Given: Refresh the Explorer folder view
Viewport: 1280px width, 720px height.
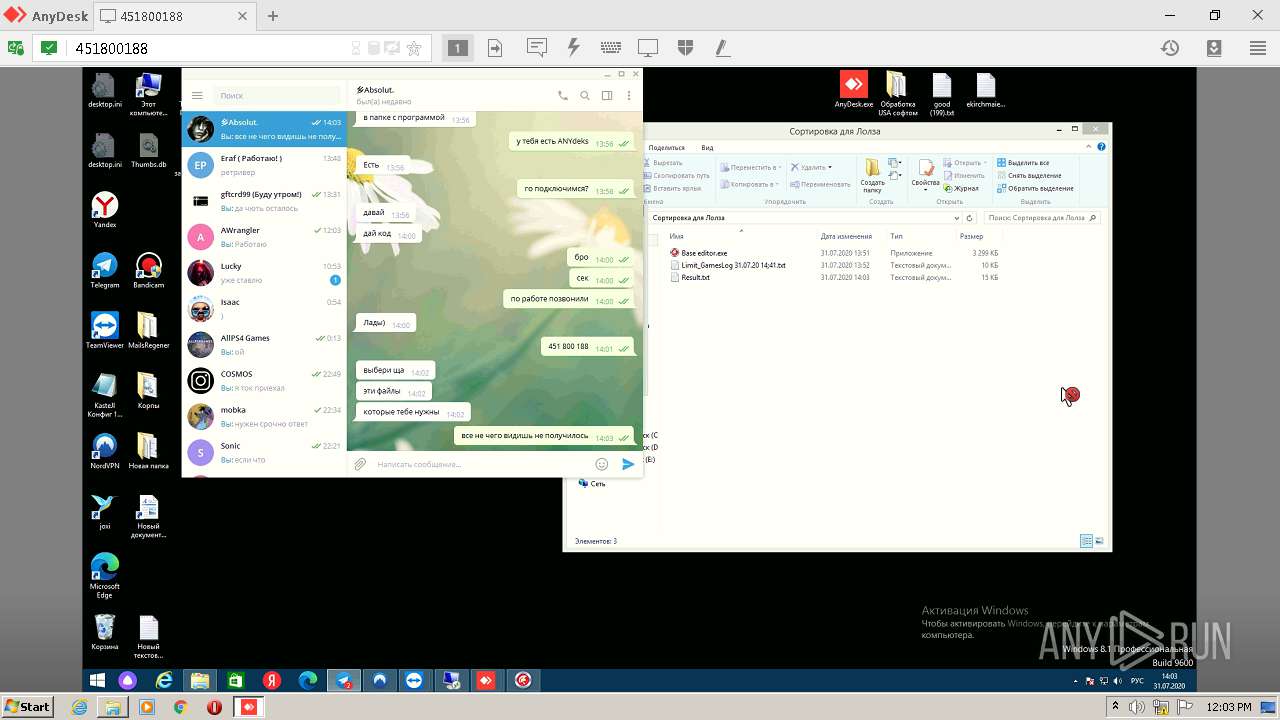Looking at the screenshot, I should (x=969, y=217).
